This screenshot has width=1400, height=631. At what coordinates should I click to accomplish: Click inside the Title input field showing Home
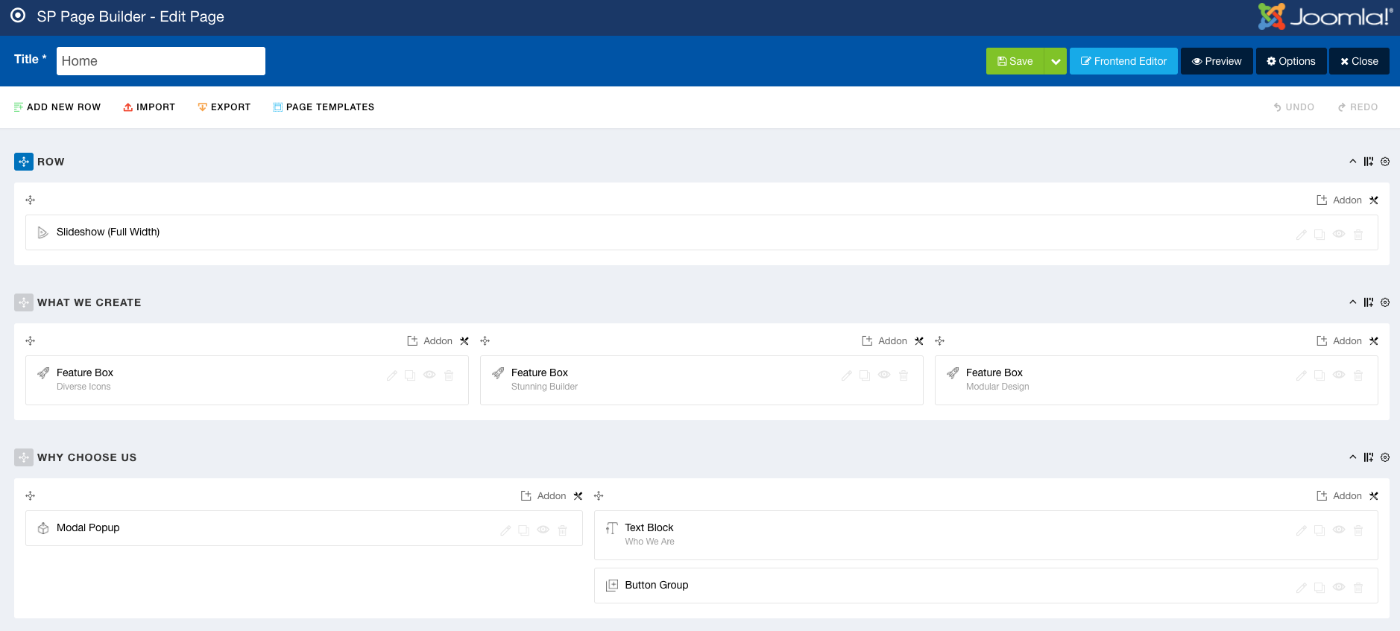160,61
